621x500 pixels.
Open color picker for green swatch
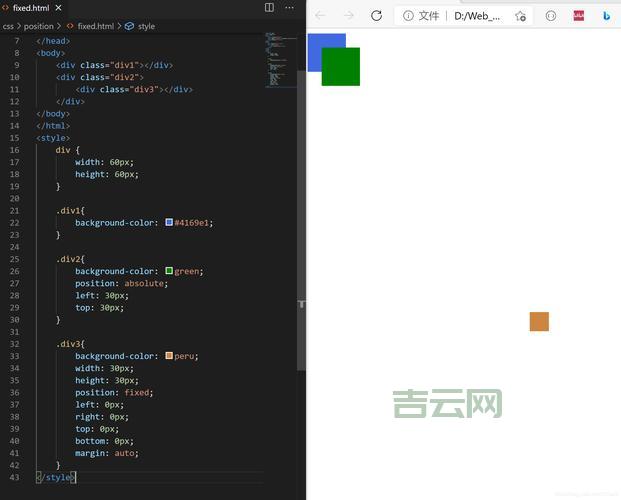[169, 271]
